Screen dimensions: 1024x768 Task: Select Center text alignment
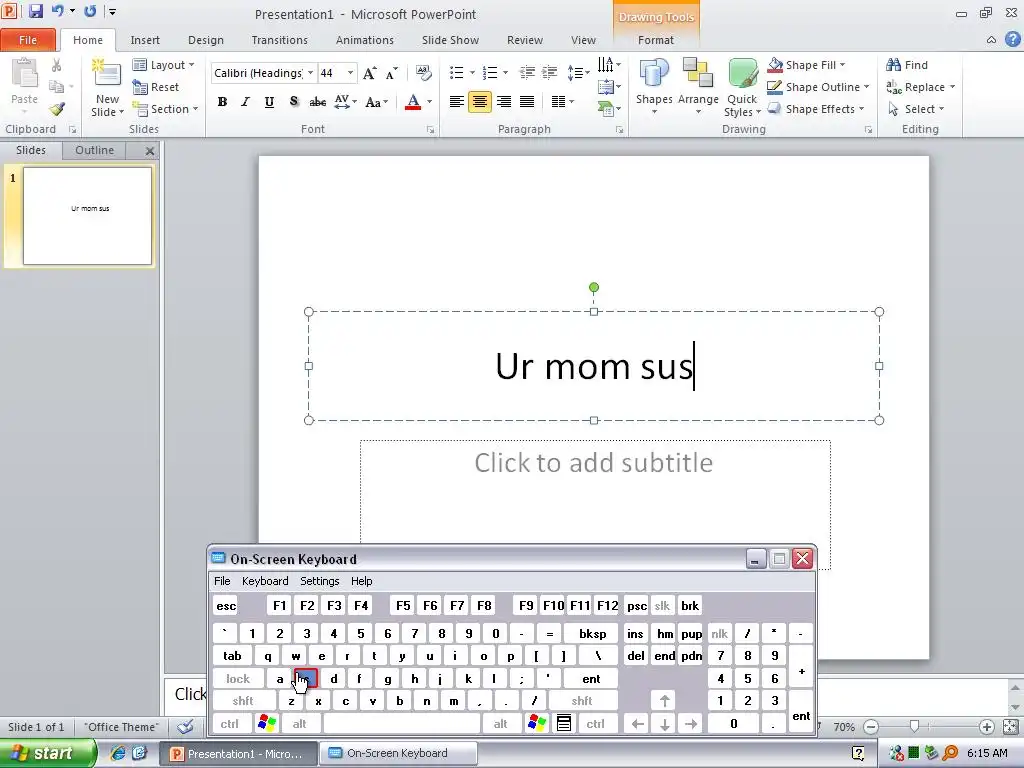click(x=480, y=102)
